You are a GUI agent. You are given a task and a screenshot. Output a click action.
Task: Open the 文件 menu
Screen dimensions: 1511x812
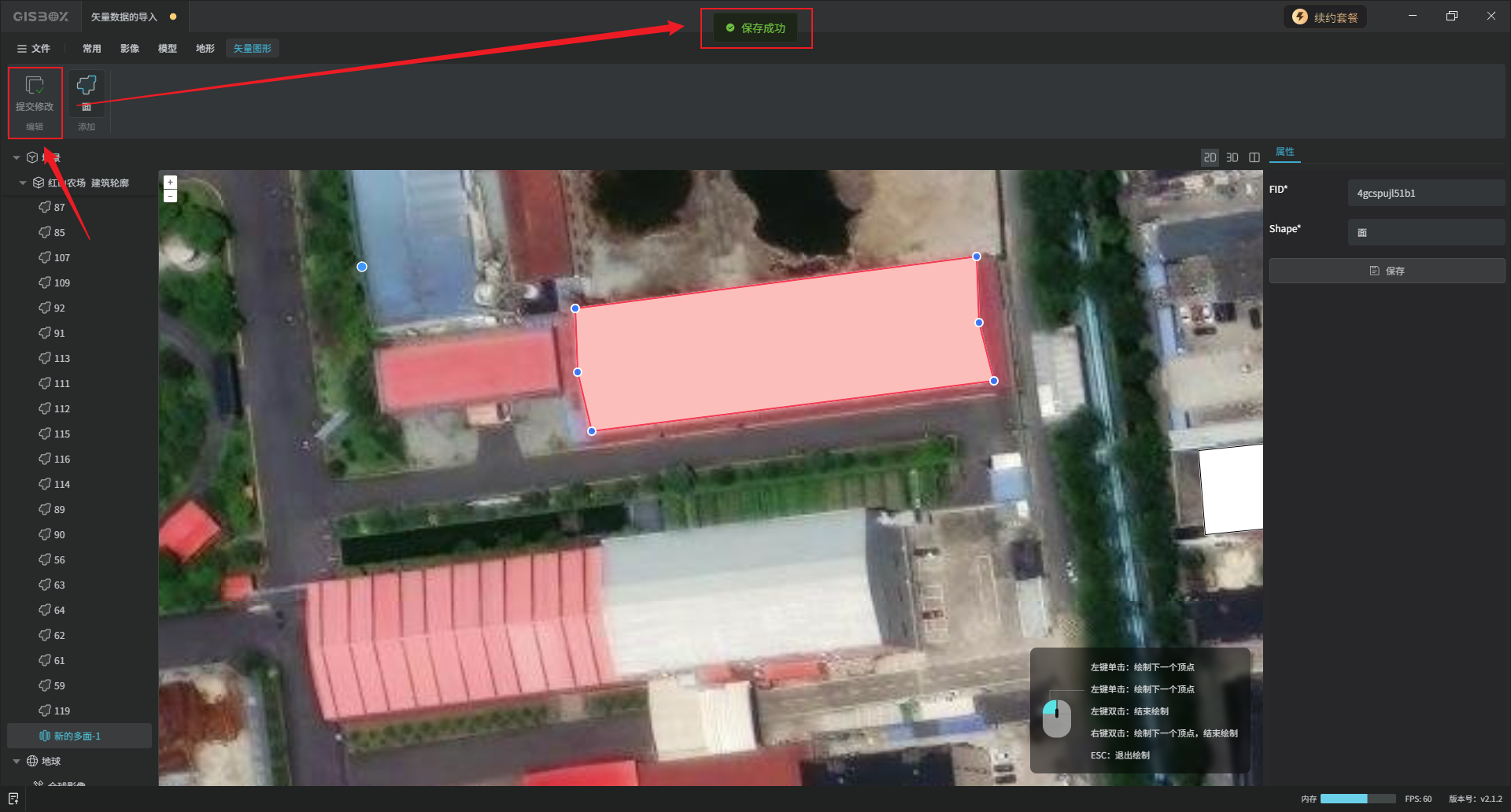click(34, 49)
